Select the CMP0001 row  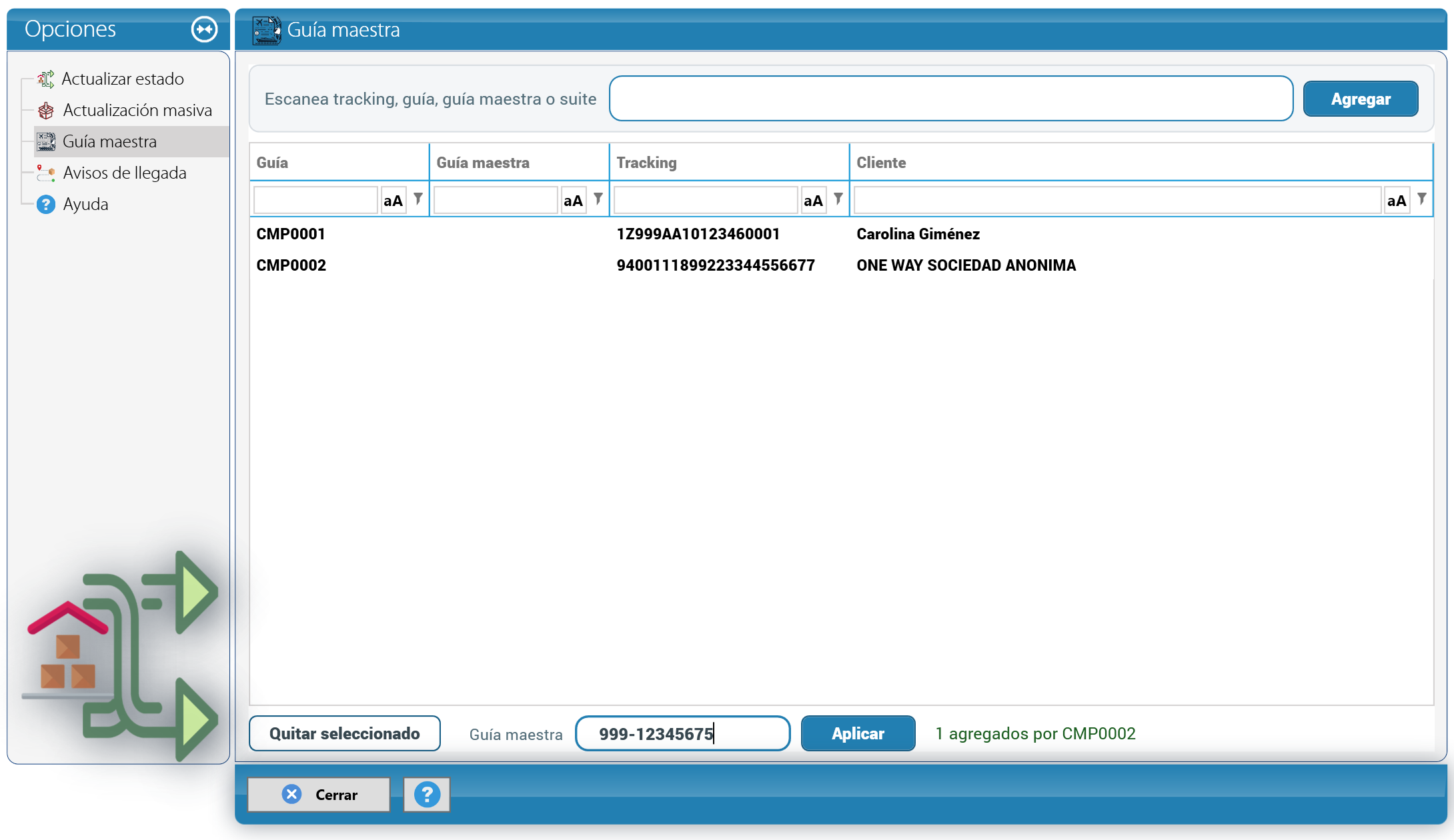tap(841, 234)
